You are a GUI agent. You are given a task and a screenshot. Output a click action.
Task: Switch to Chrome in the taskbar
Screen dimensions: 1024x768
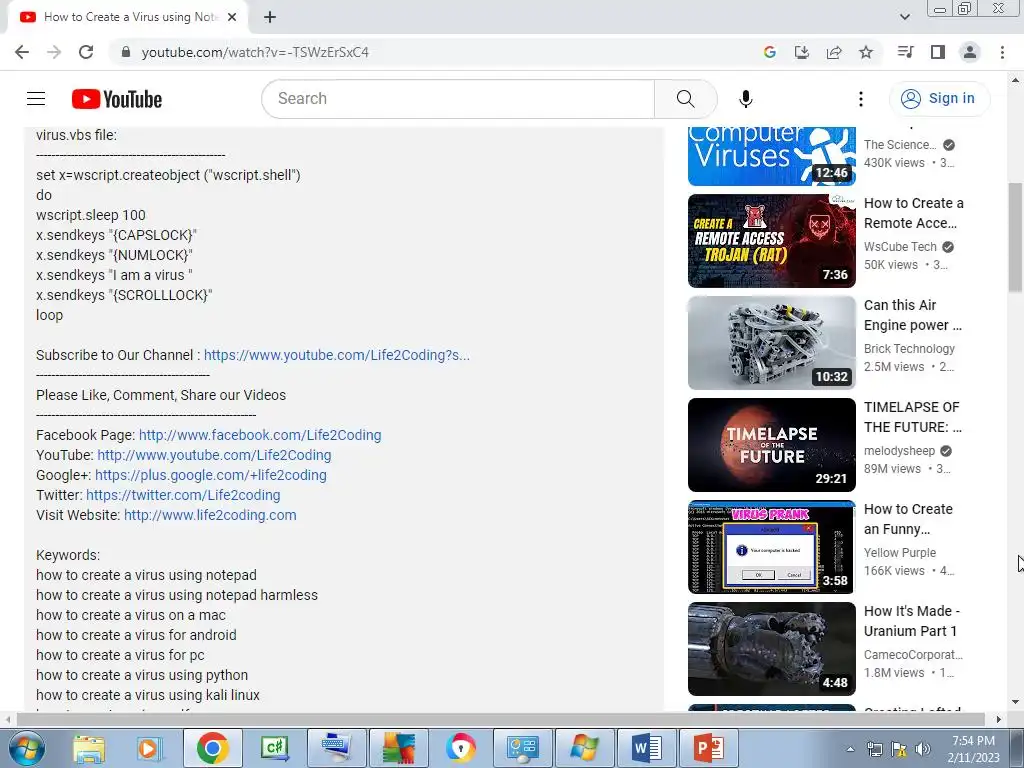[212, 748]
